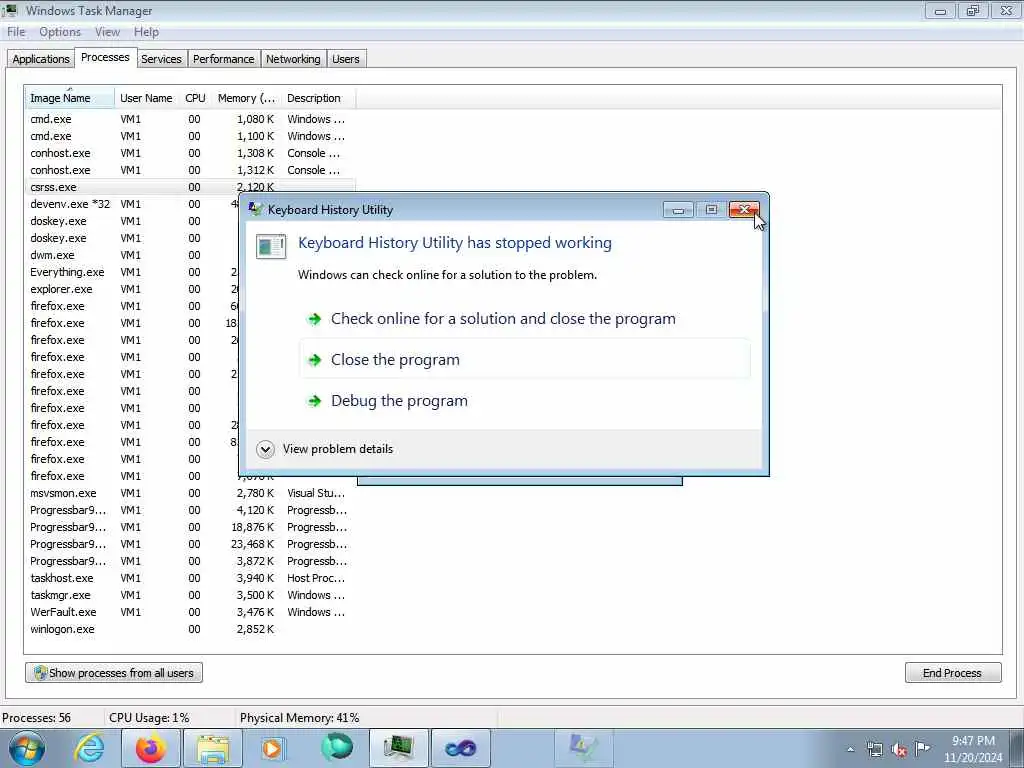1024x768 pixels.
Task: Sort by Image Name column header
Action: click(x=70, y=98)
